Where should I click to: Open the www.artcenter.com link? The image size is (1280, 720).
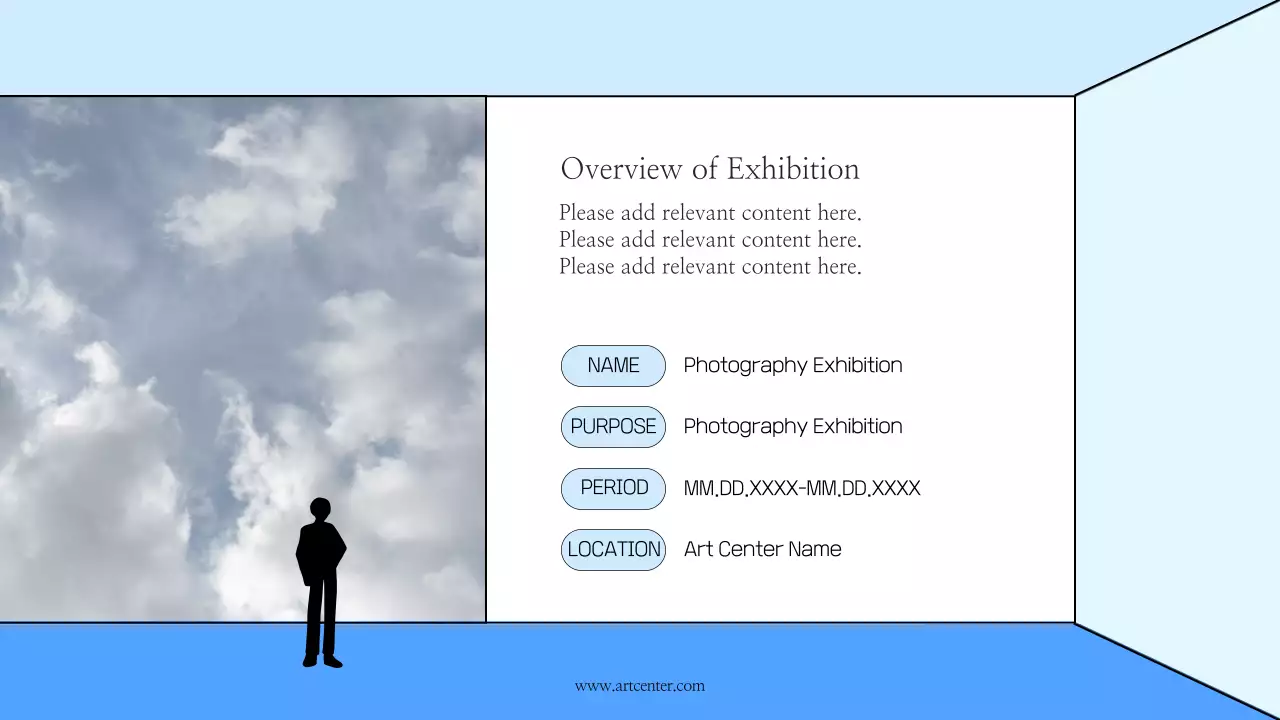639,686
